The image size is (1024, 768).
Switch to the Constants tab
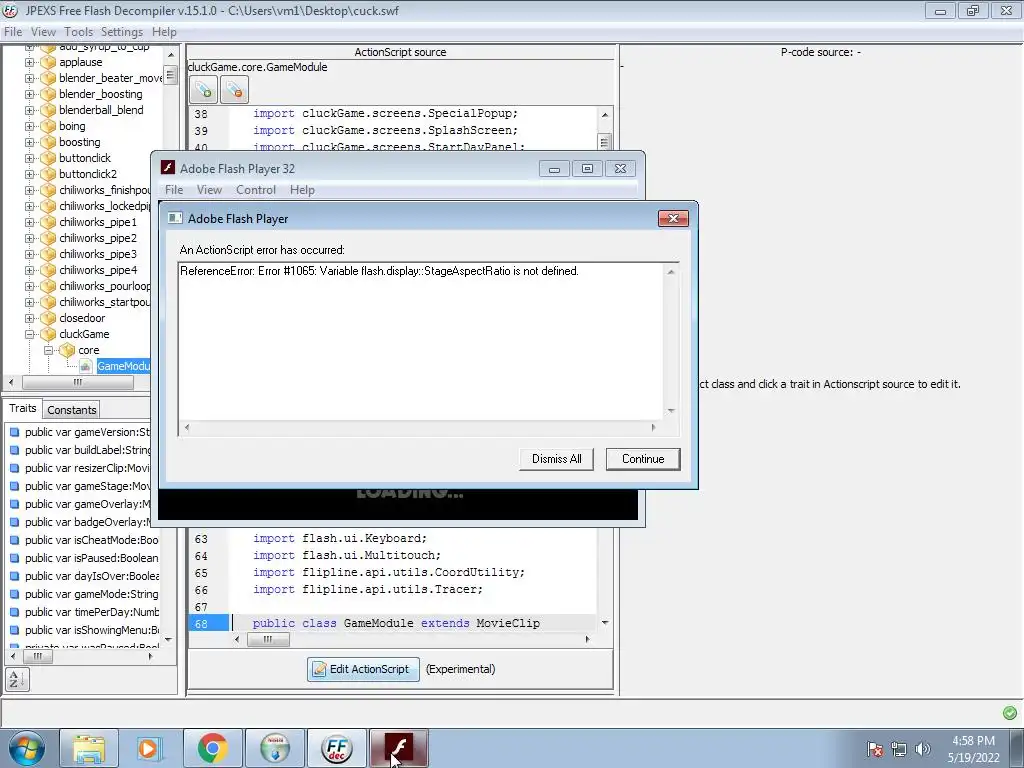72,410
